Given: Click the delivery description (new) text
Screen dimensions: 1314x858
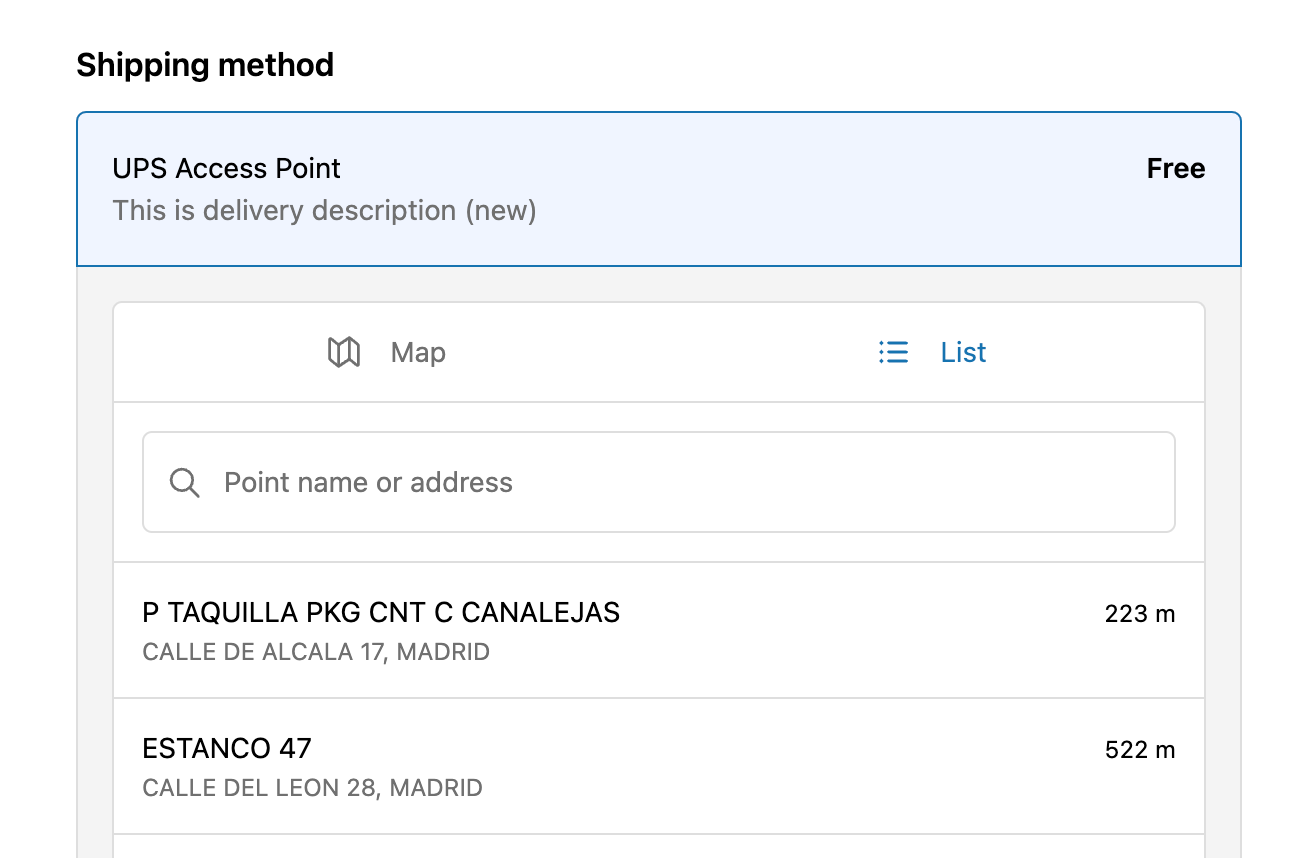Looking at the screenshot, I should click(x=324, y=211).
